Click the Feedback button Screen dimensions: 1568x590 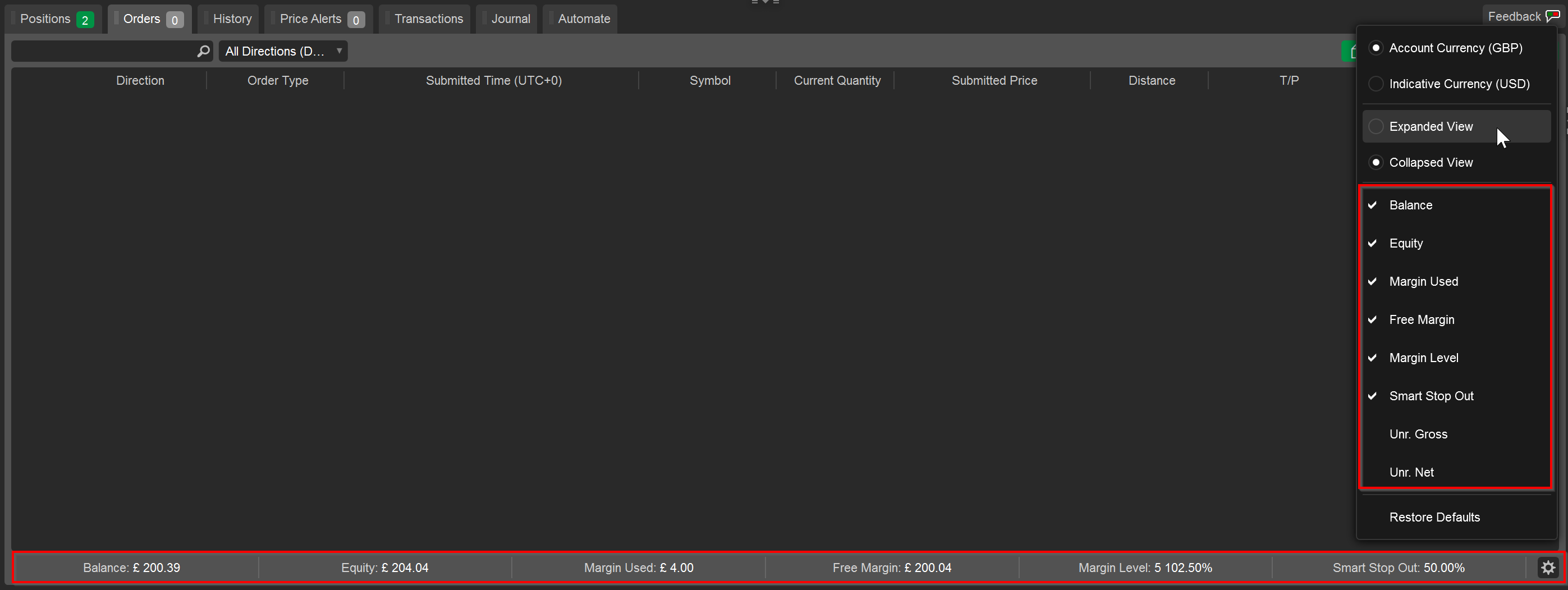tap(1523, 16)
